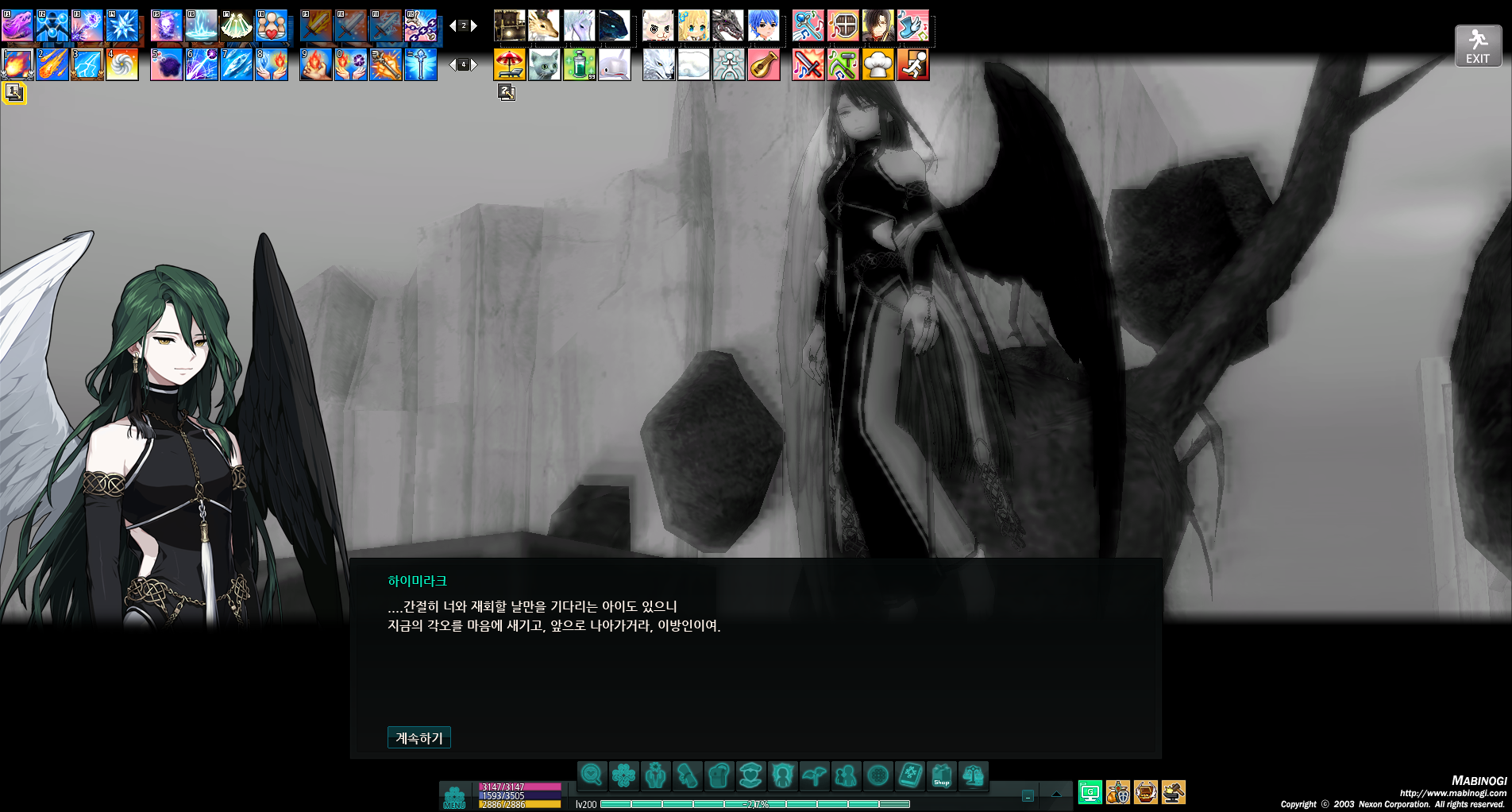The image size is (1512, 812).
Task: Open the quest scroll menu
Action: 687,775
